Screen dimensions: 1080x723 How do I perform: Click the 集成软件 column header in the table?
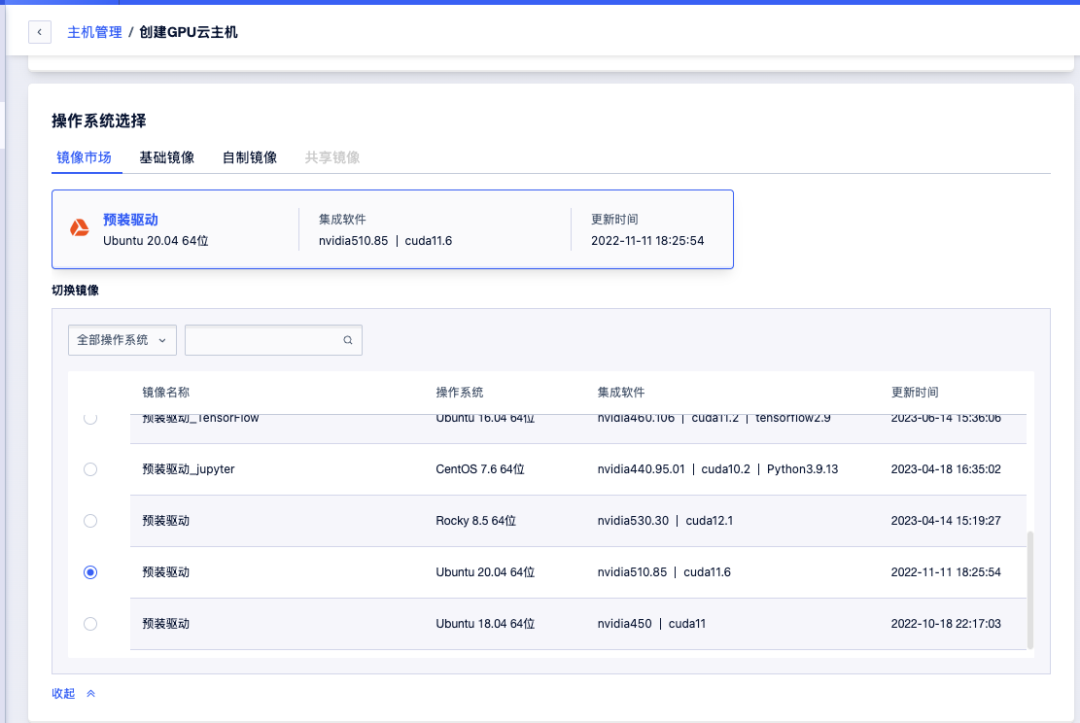pos(621,392)
